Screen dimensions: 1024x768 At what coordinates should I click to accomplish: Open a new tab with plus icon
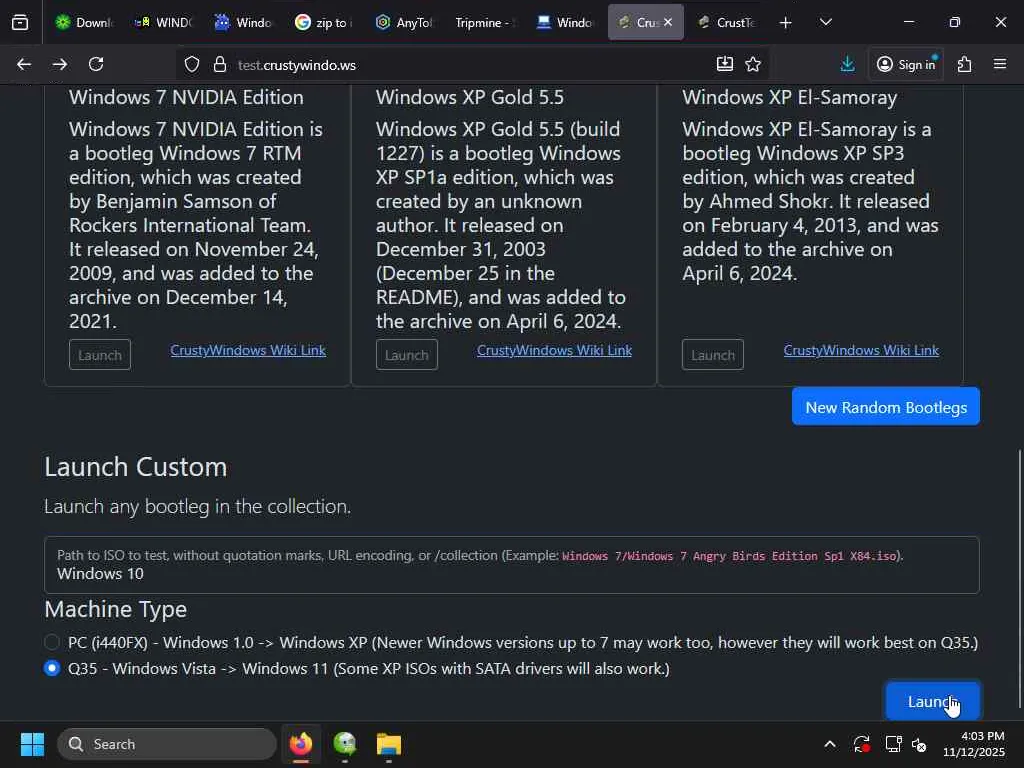[786, 22]
